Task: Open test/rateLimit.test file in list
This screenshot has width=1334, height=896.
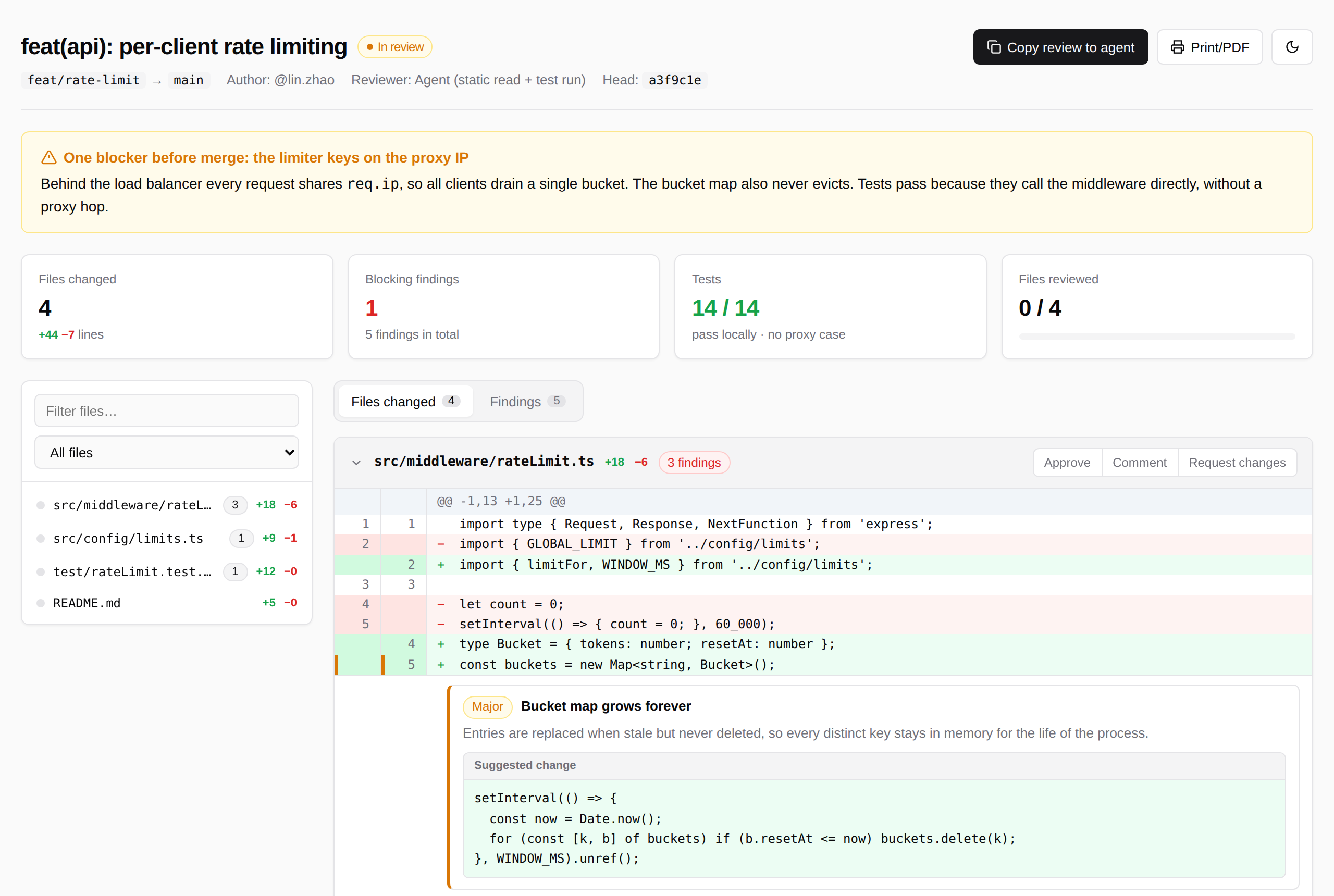Action: point(166,571)
